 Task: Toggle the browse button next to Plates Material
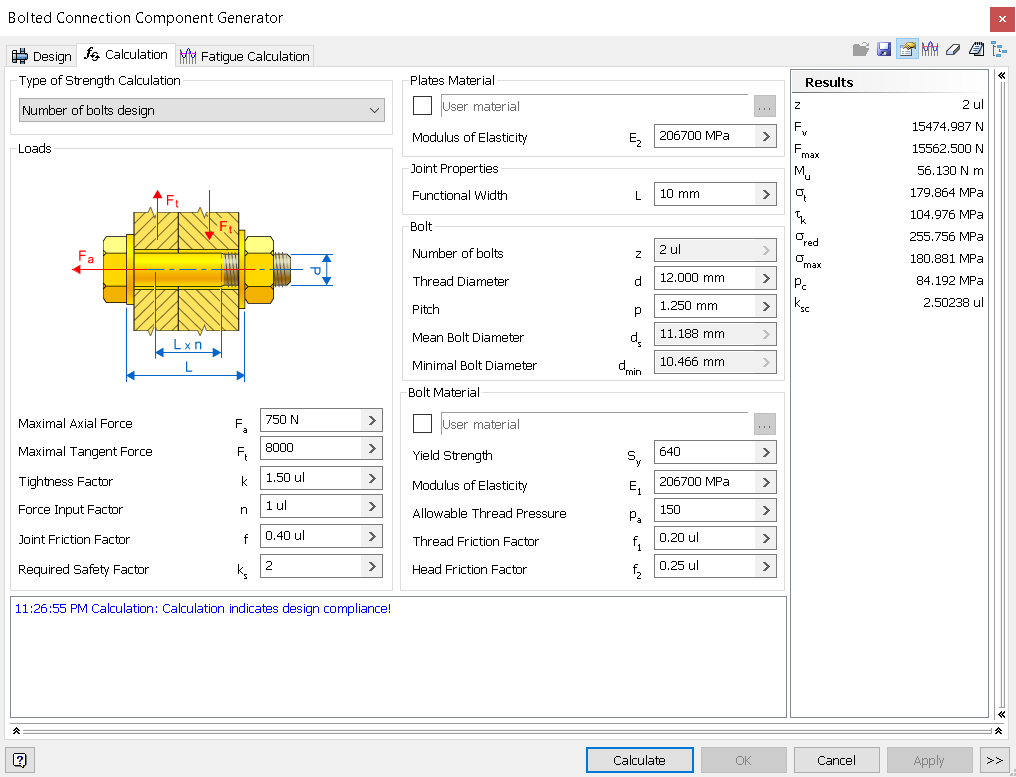click(764, 105)
